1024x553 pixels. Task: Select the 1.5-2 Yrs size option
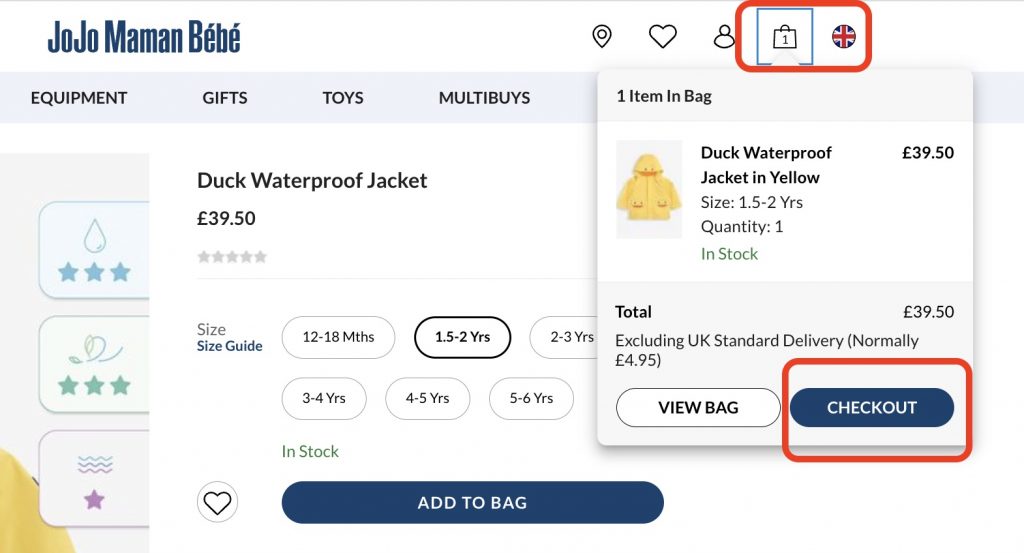pyautogui.click(x=462, y=337)
